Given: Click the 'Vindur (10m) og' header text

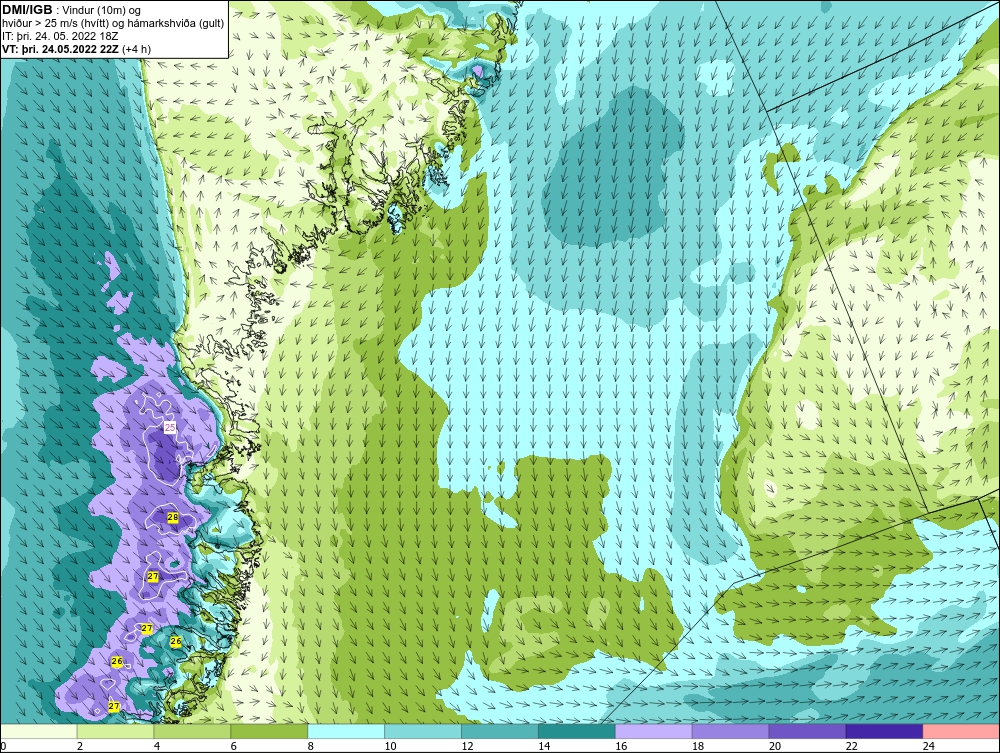Looking at the screenshot, I should (102, 10).
